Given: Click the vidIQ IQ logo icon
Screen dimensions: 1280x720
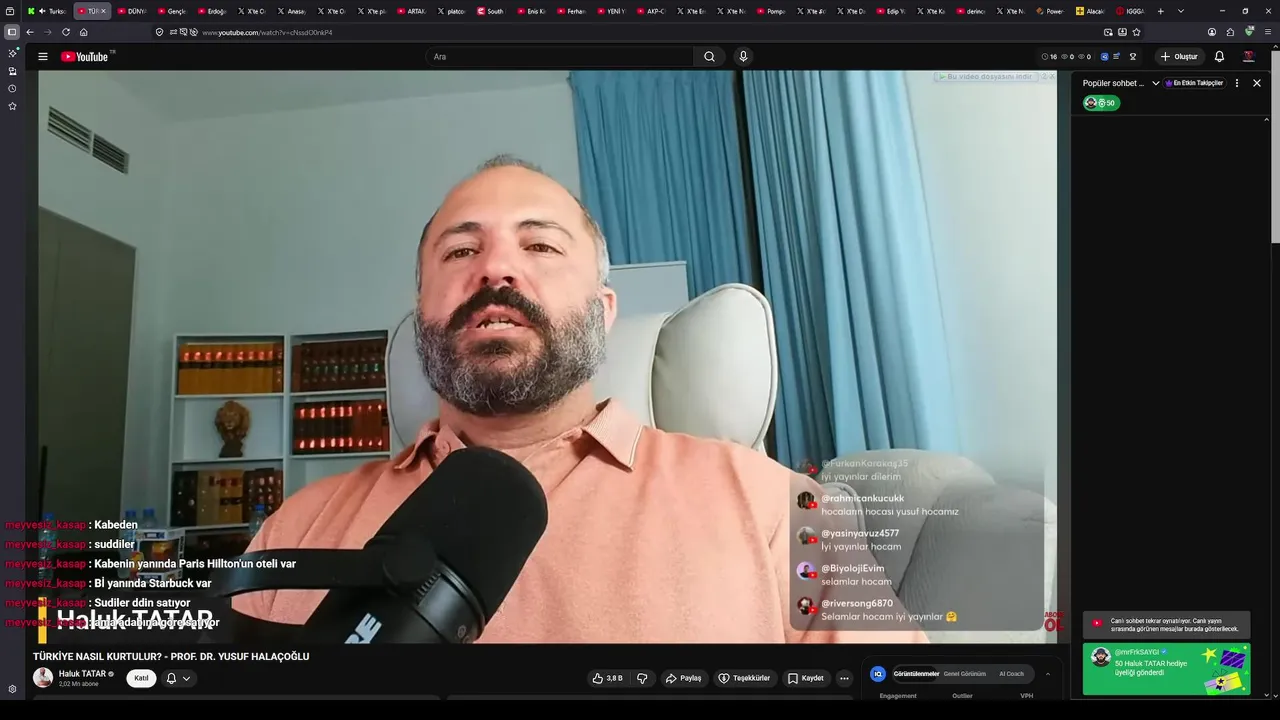Looking at the screenshot, I should pyautogui.click(x=878, y=674).
